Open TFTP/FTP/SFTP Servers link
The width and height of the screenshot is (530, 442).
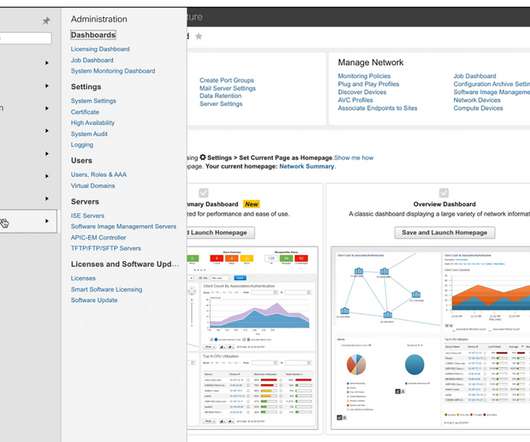pos(106,248)
